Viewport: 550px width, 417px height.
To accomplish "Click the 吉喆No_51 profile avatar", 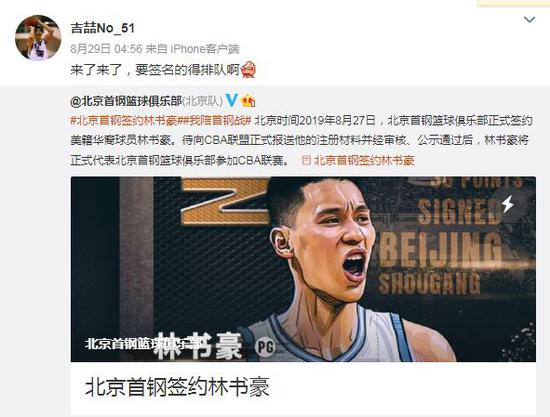I will [x=38, y=38].
